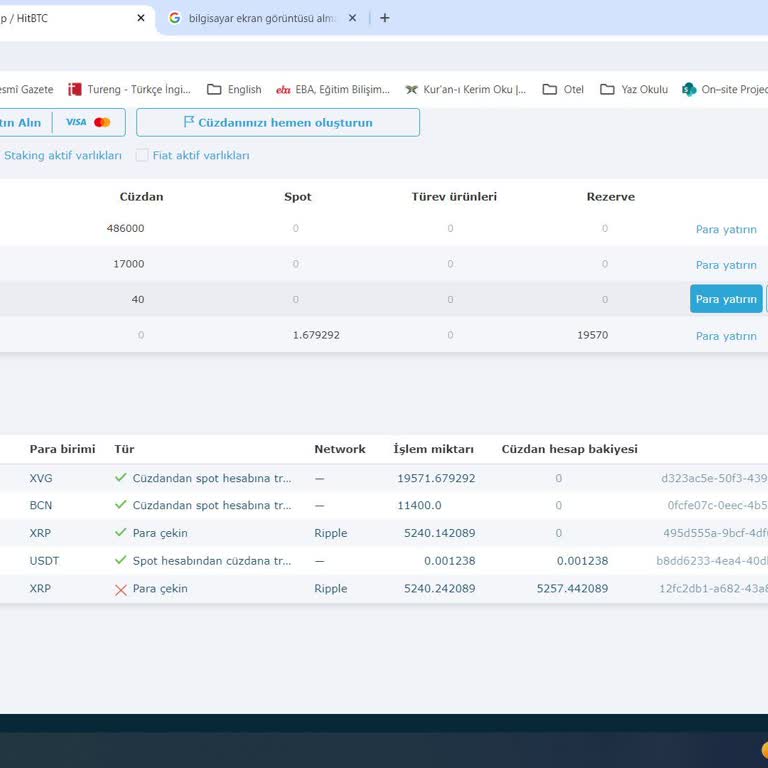Open the Yaz Okulu bookmarks folder

tap(633, 89)
